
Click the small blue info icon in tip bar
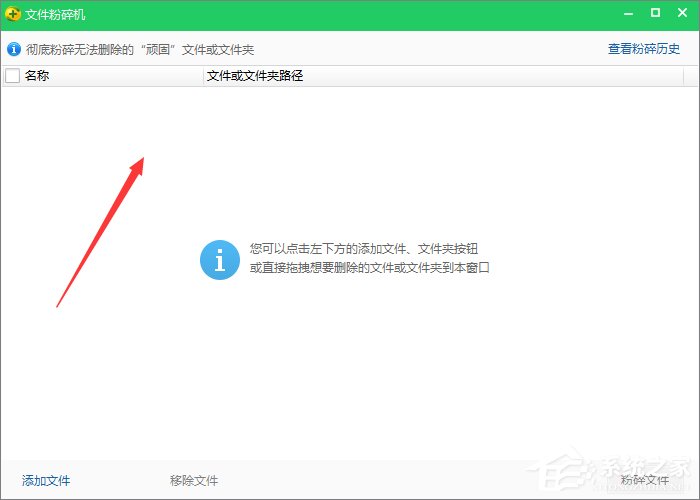click(x=13, y=49)
